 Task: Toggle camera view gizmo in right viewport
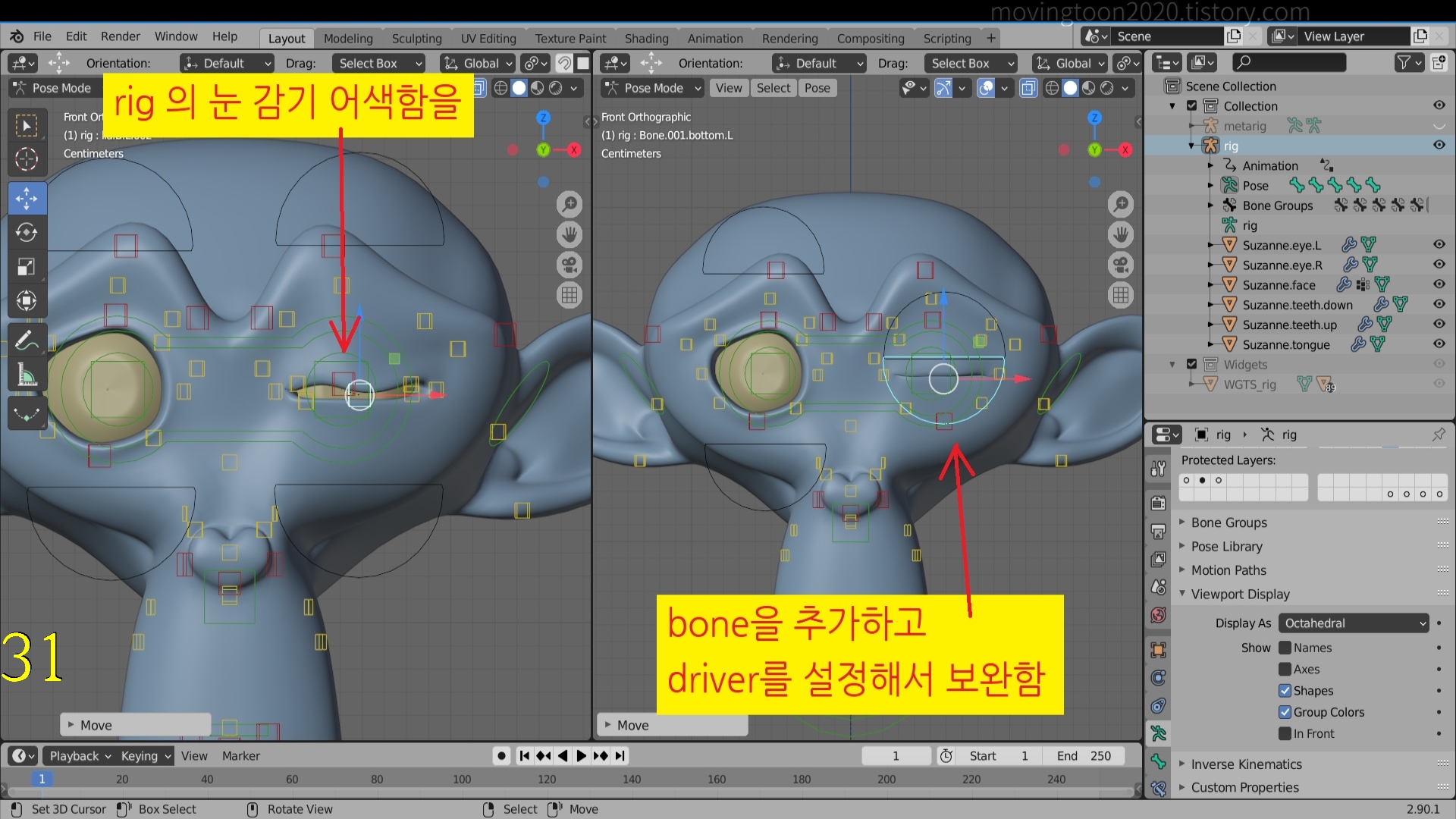pos(1120,265)
